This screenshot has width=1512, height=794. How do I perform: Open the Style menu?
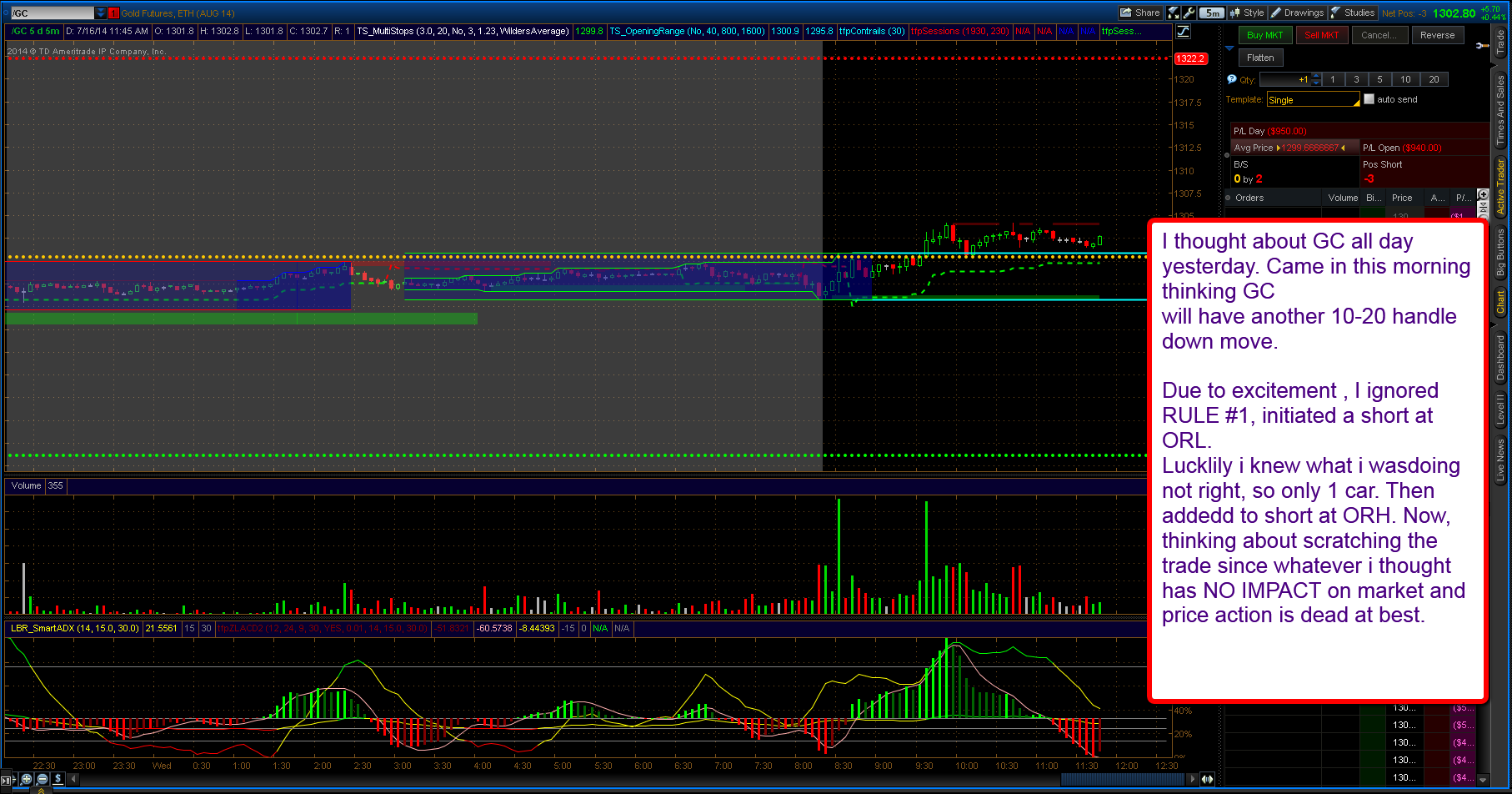click(x=1248, y=13)
